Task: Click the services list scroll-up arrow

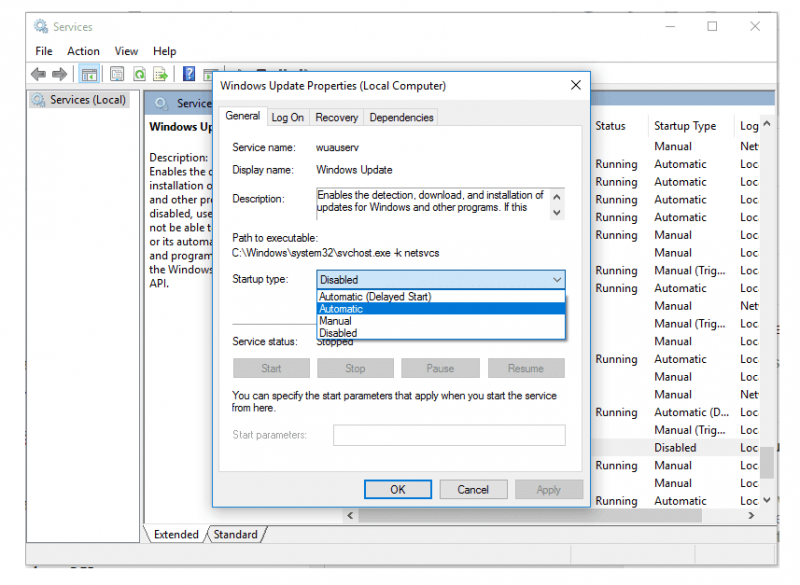Action: coord(767,124)
